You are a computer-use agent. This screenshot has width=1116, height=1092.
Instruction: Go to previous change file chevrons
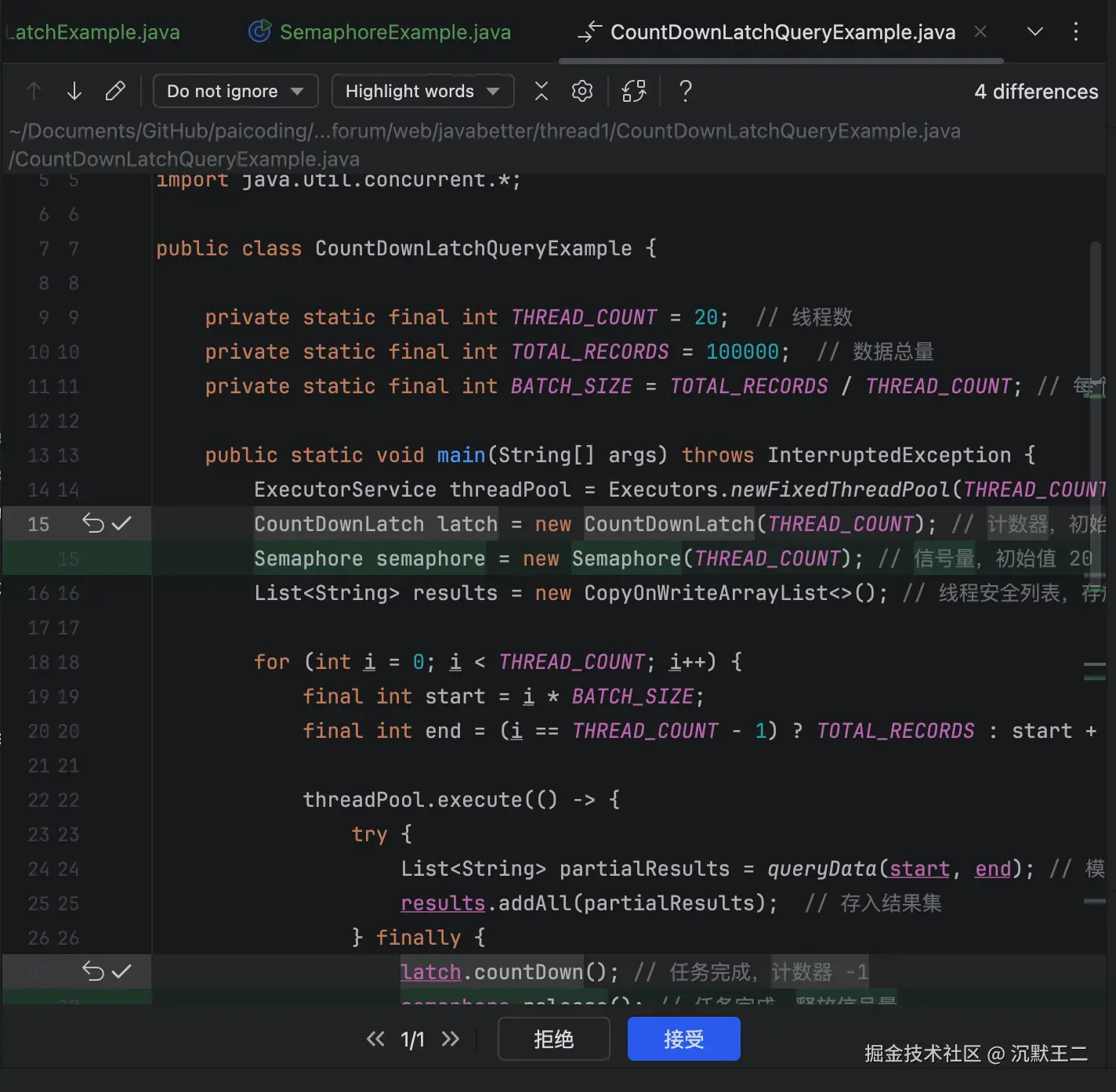coord(375,1039)
